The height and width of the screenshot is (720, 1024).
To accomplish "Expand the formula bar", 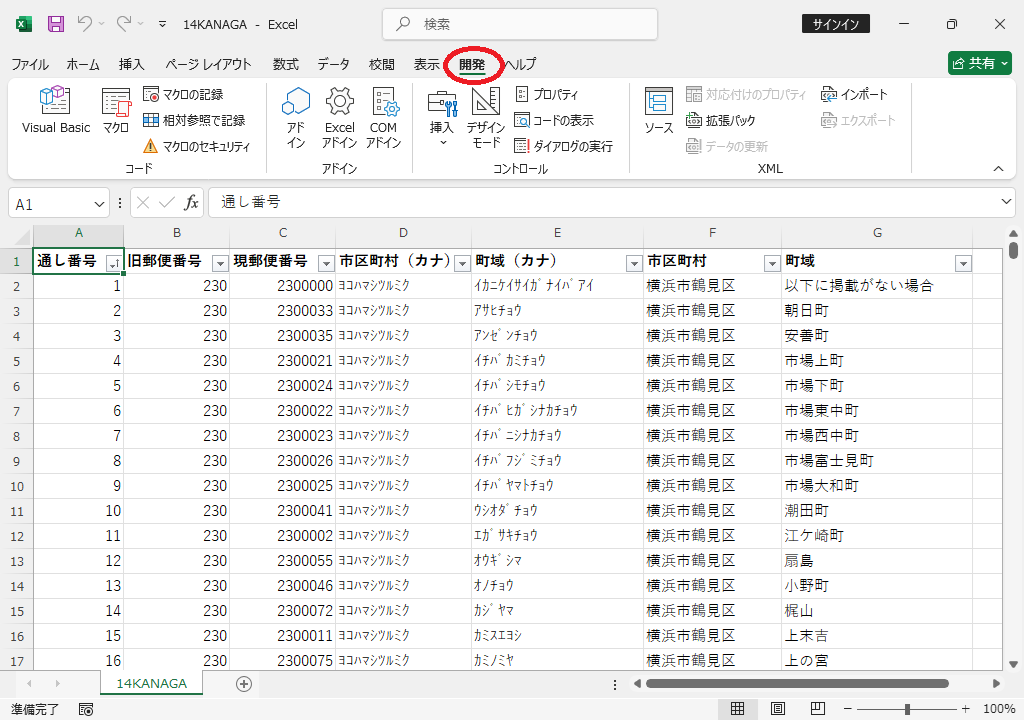I will [1006, 202].
